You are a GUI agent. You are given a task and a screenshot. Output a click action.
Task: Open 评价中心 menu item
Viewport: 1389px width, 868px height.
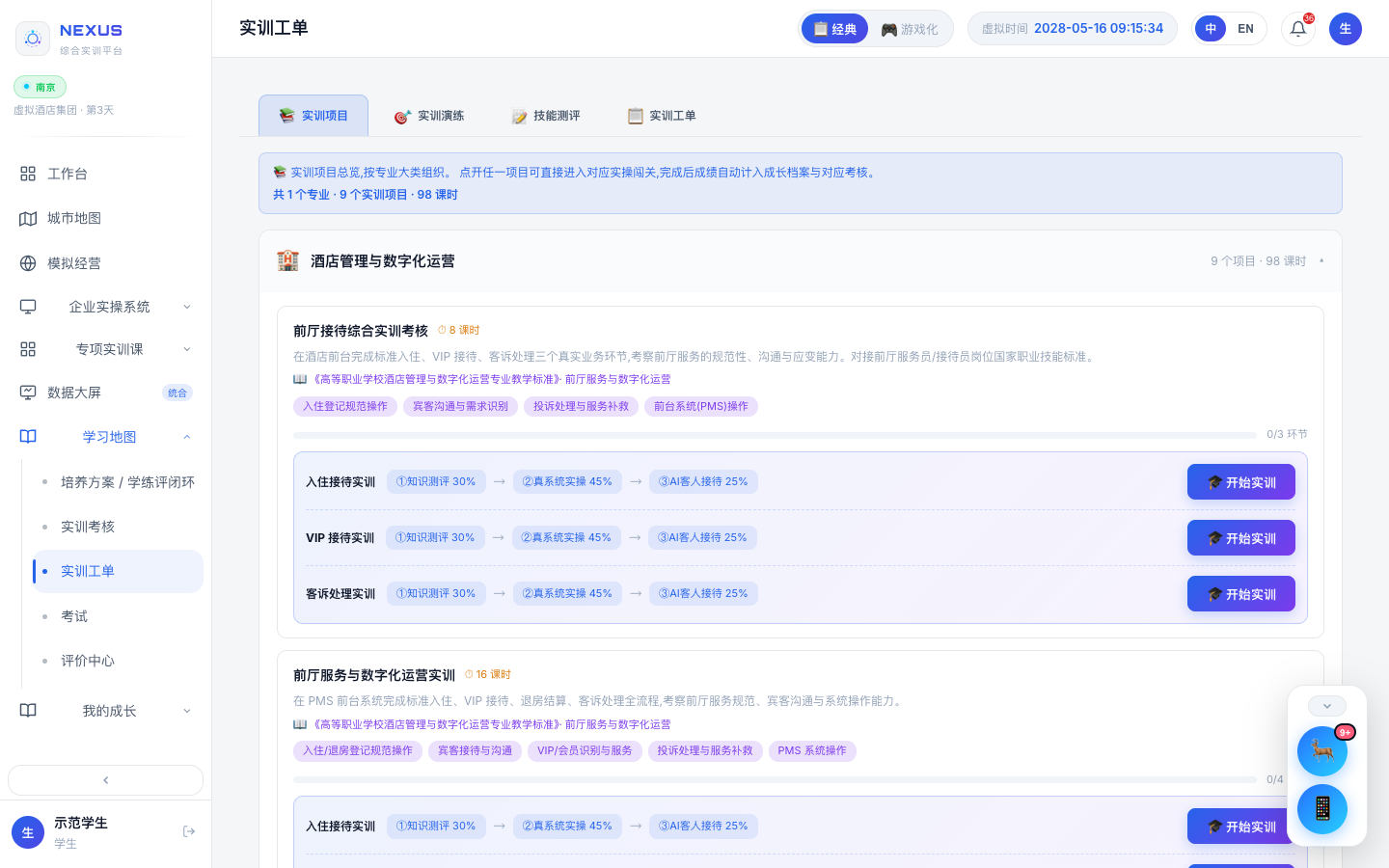(118, 661)
